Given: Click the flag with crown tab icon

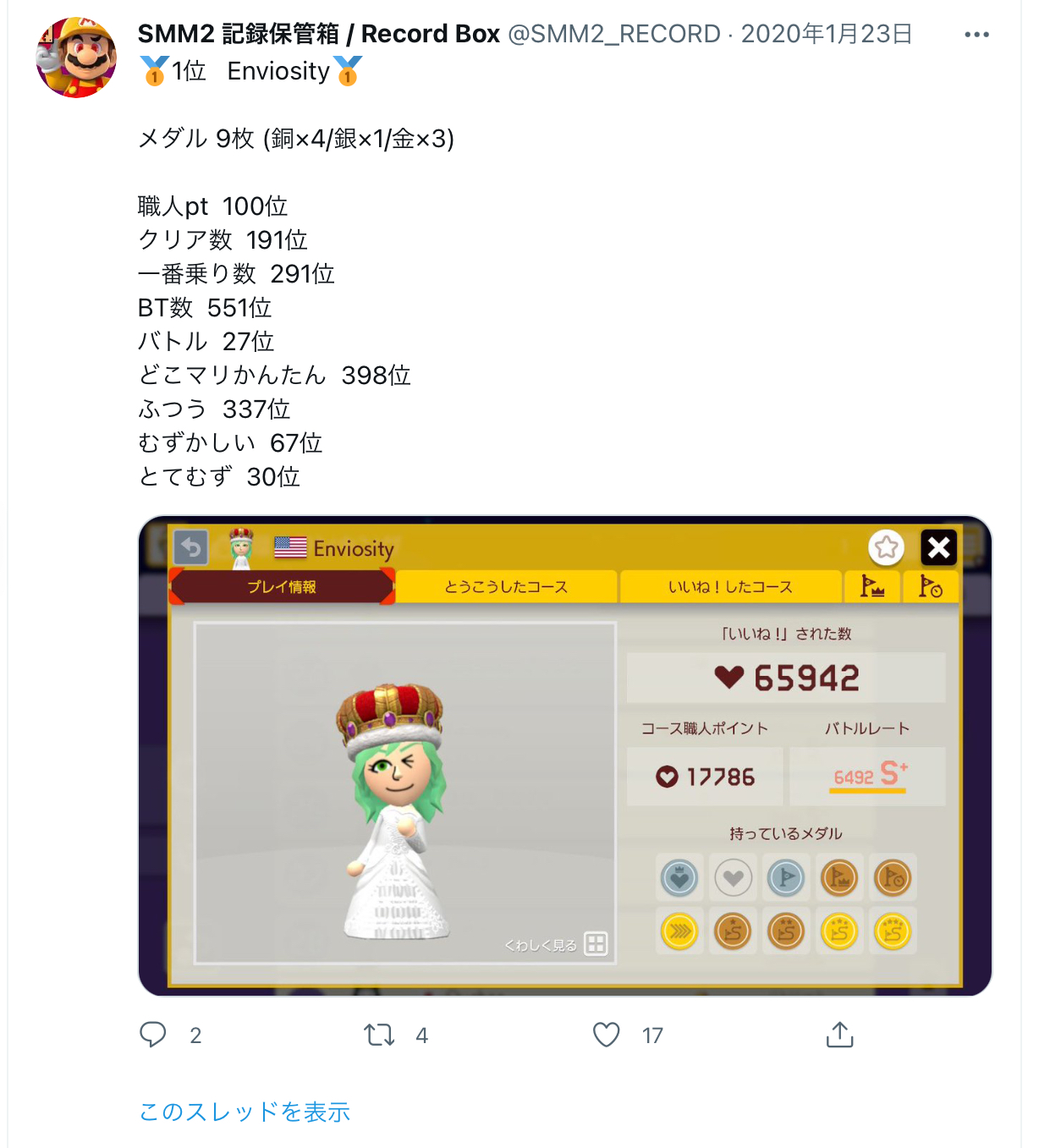Looking at the screenshot, I should pyautogui.click(x=872, y=586).
